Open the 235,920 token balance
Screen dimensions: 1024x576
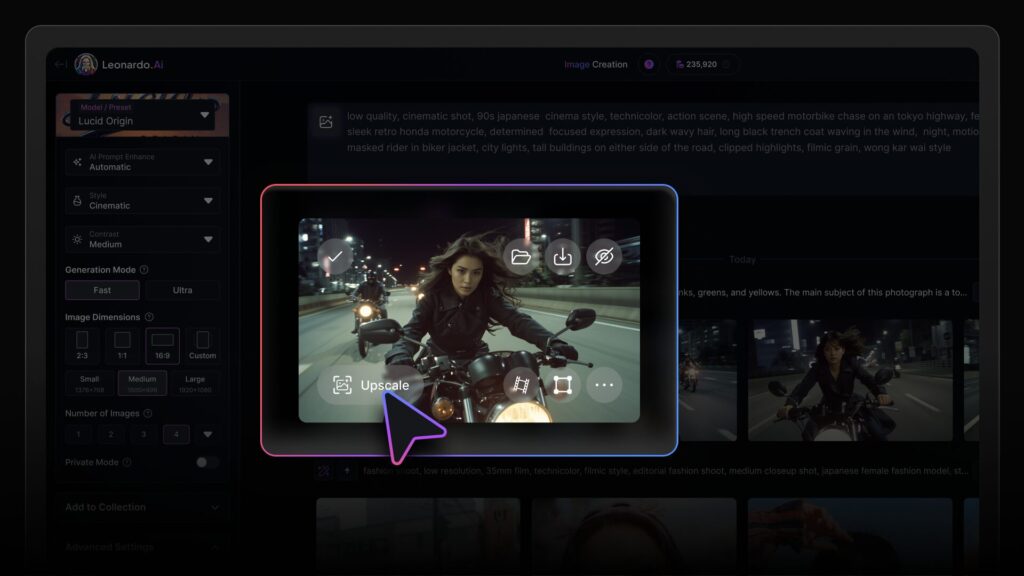tap(702, 64)
